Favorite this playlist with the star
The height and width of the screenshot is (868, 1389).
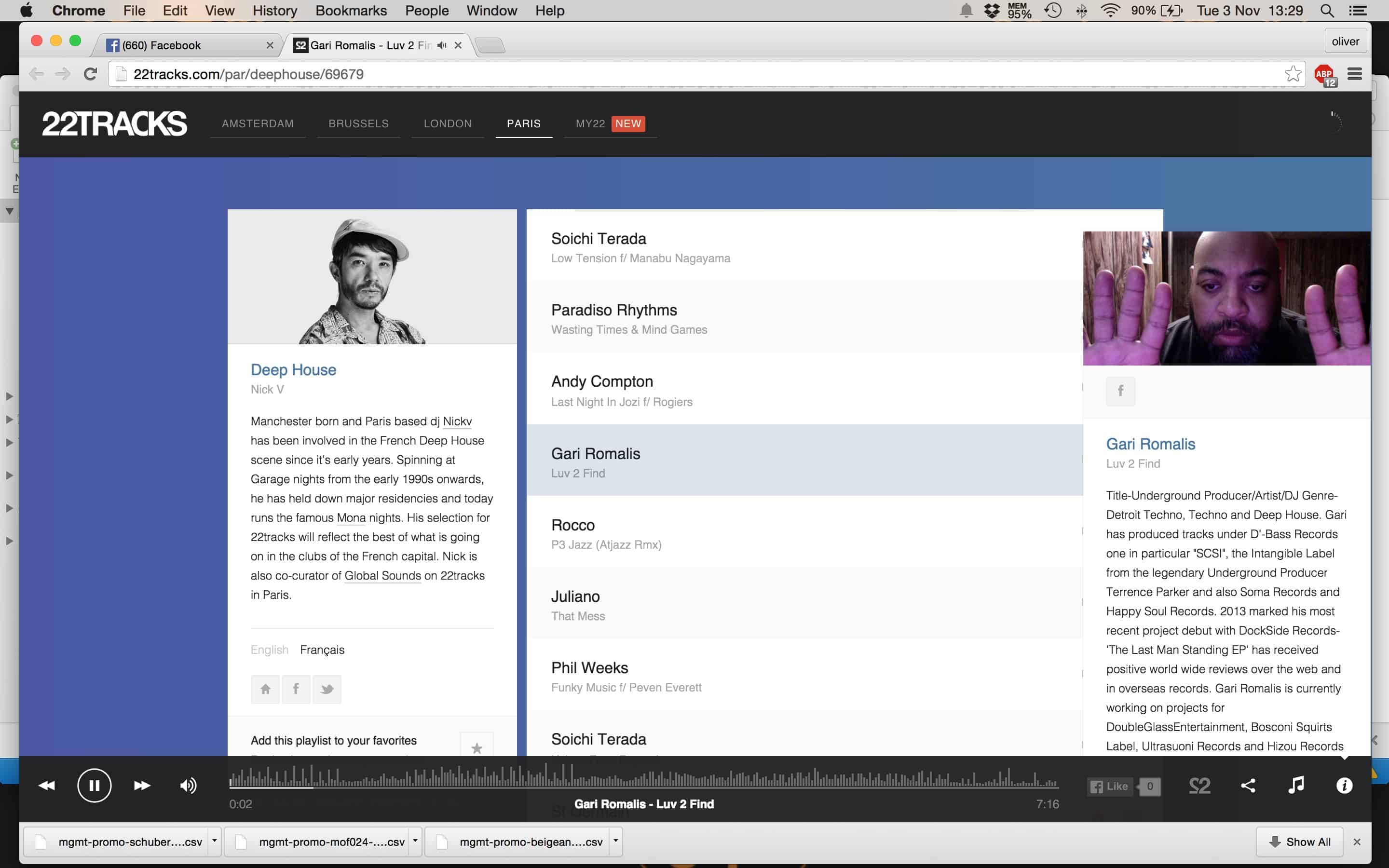pyautogui.click(x=477, y=747)
